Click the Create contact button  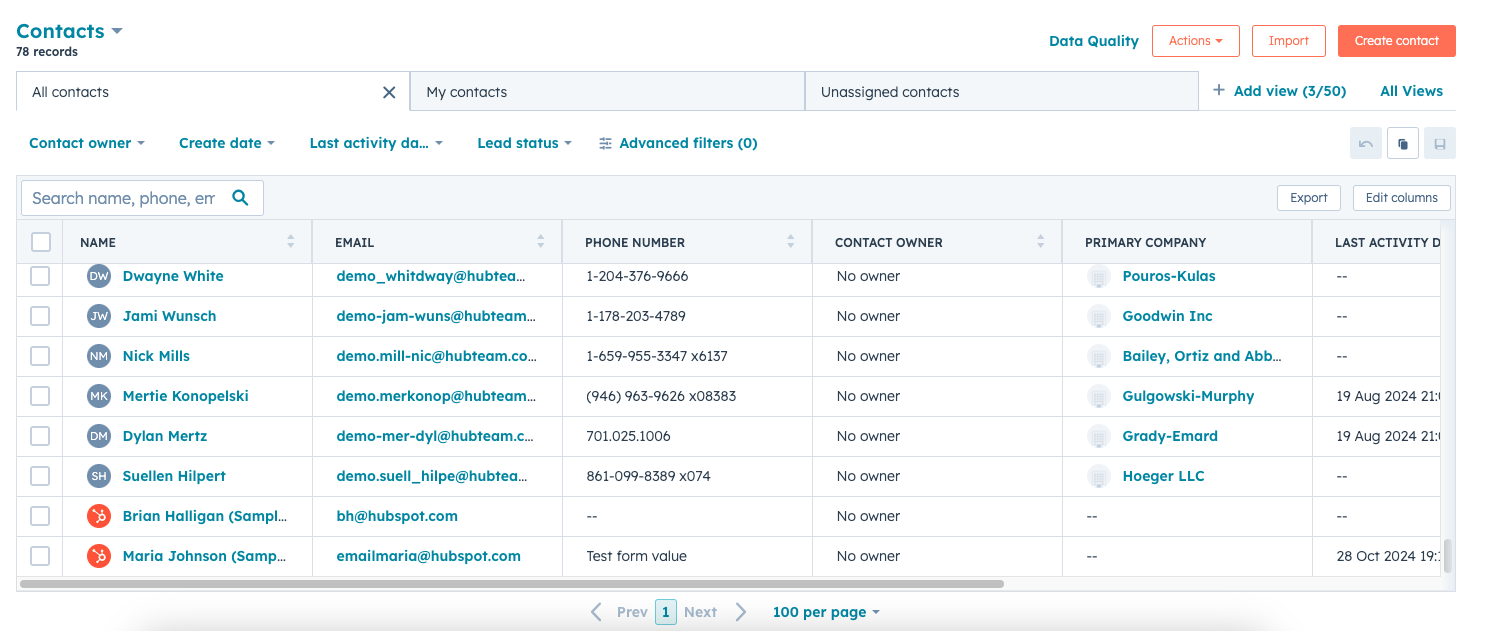pyautogui.click(x=1396, y=41)
